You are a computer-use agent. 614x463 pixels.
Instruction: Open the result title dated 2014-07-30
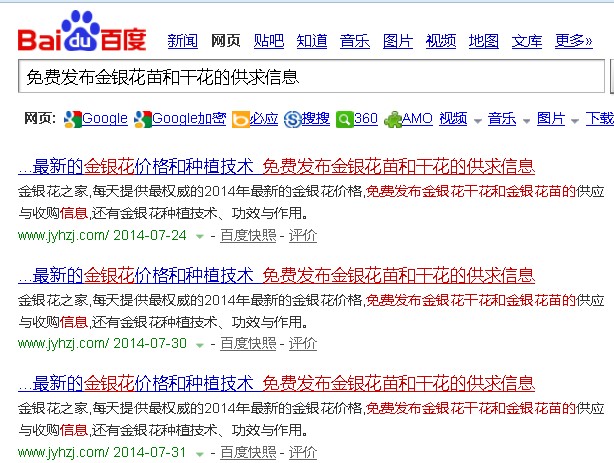click(276, 275)
